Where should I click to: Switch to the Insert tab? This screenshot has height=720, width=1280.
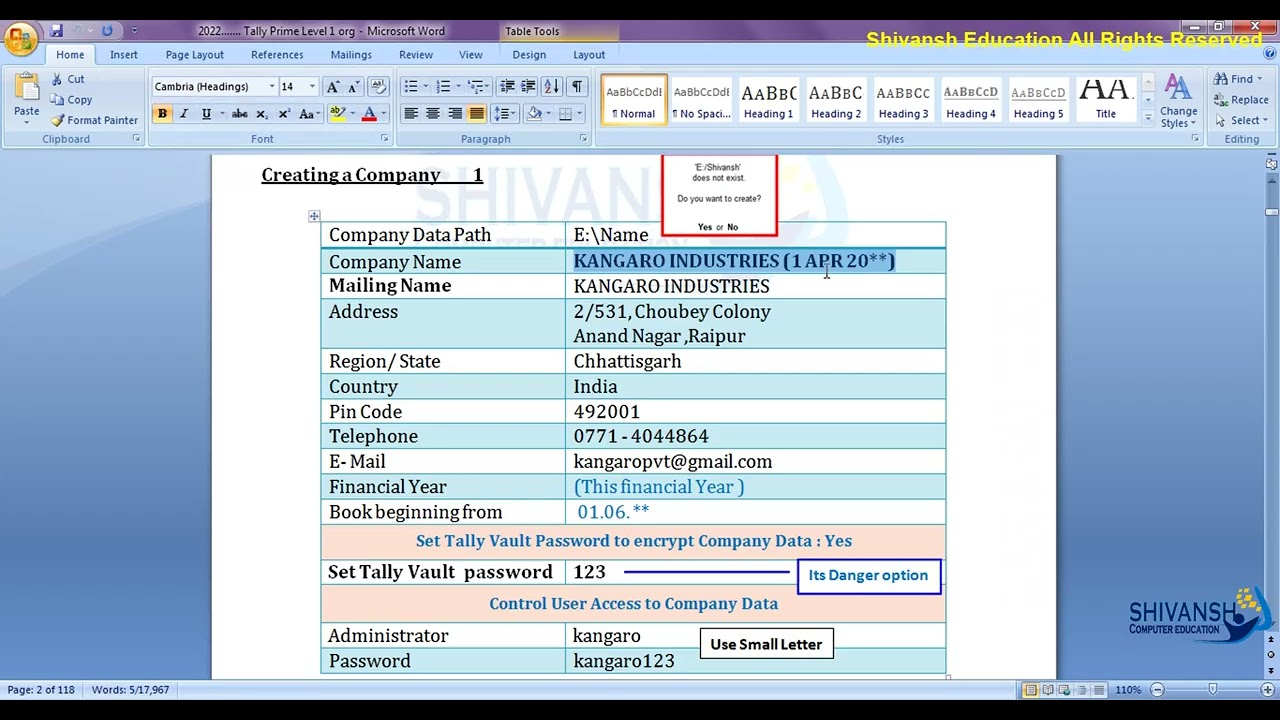click(x=124, y=55)
